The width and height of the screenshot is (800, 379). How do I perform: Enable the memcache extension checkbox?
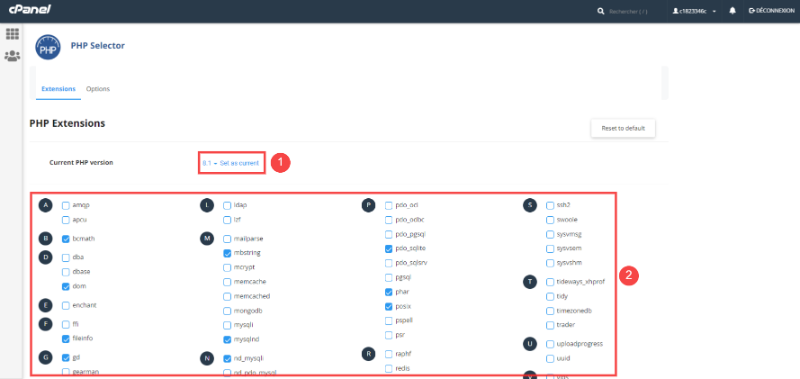pos(227,282)
